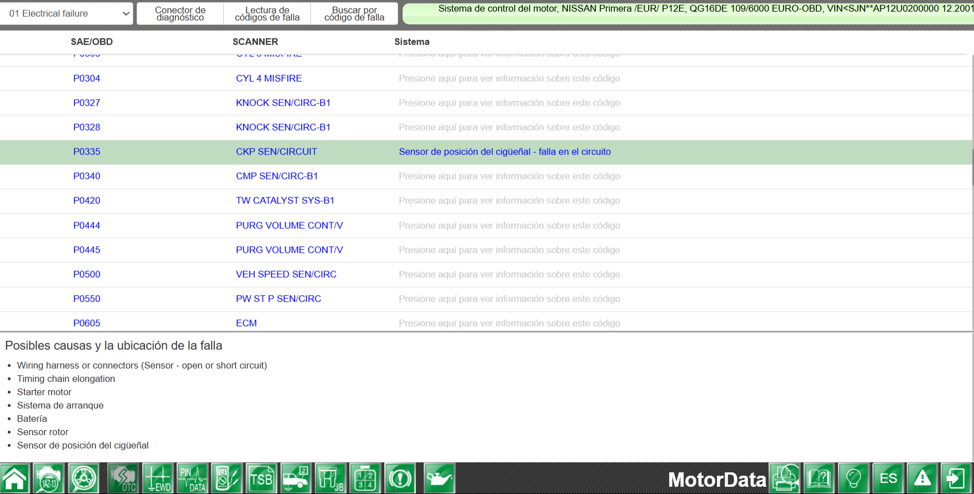Click the light bulb tips icon
Image resolution: width=974 pixels, height=494 pixels.
pos(854,478)
